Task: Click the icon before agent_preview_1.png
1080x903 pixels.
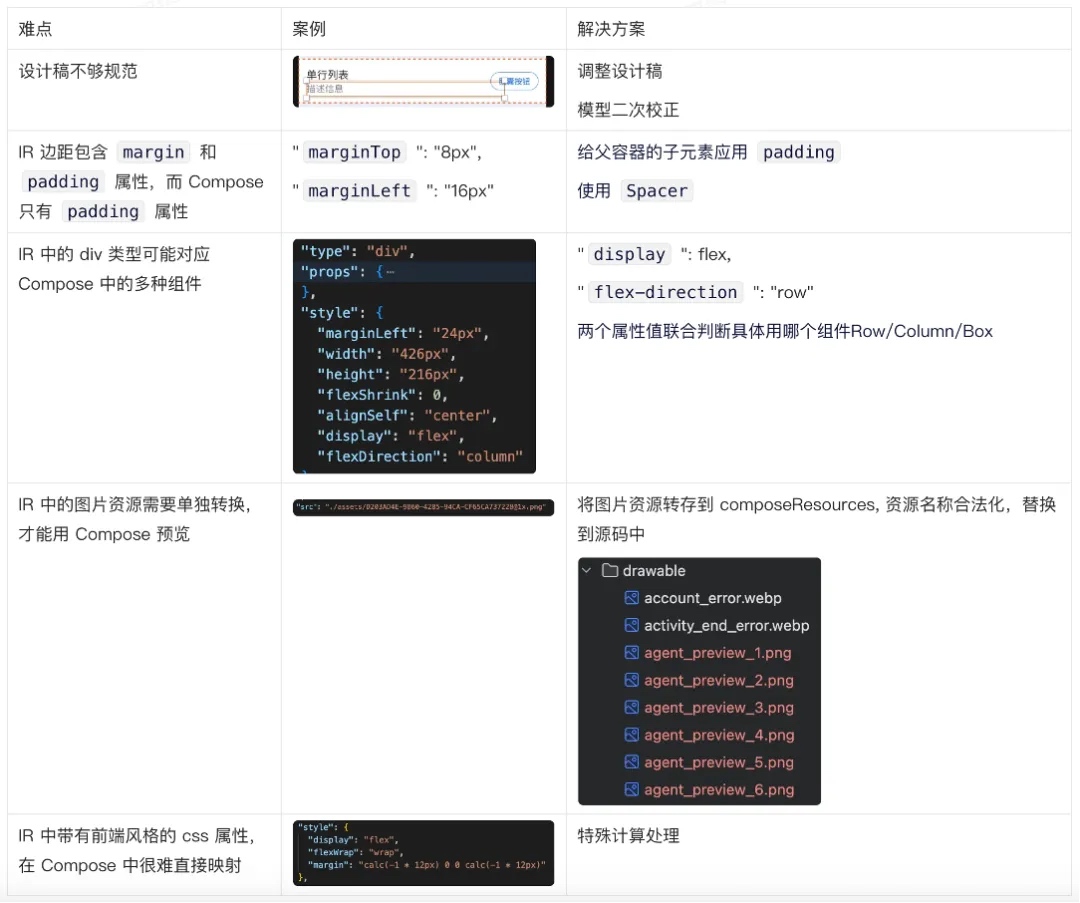Action: 631,653
